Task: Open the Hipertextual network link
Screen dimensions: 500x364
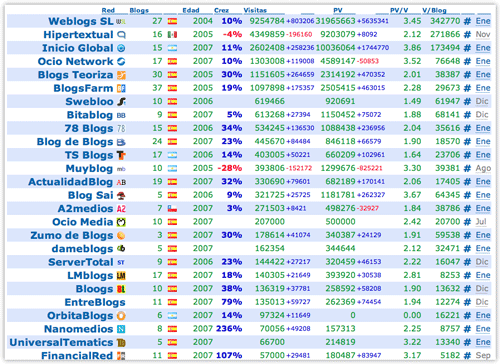Action: click(x=78, y=35)
